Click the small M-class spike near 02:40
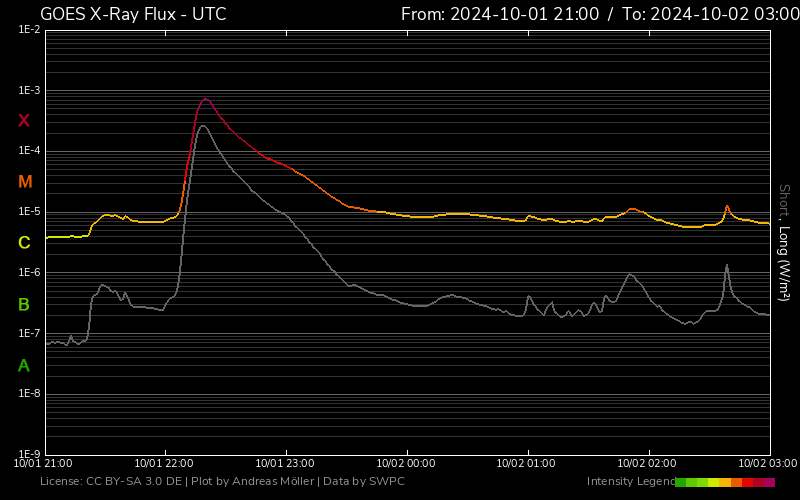800x500 pixels. click(x=727, y=206)
